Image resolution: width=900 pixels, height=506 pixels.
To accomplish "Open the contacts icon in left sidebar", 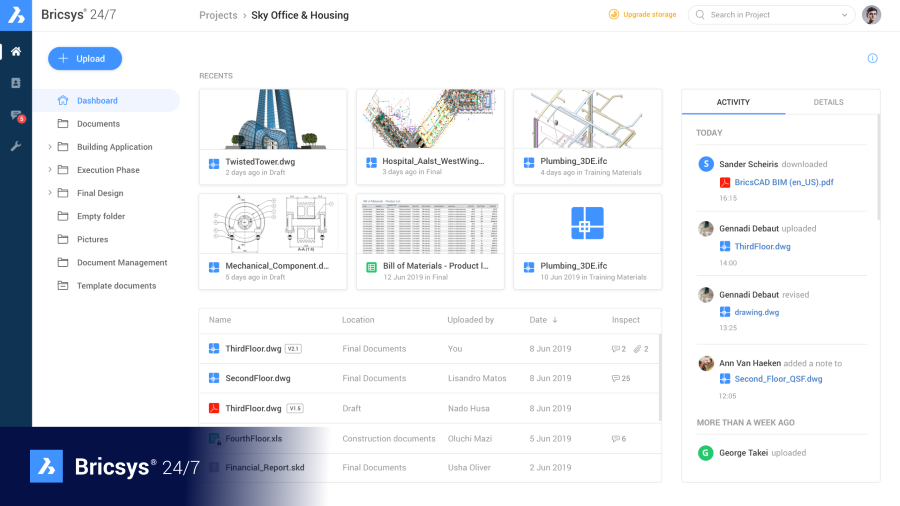I will [x=16, y=83].
